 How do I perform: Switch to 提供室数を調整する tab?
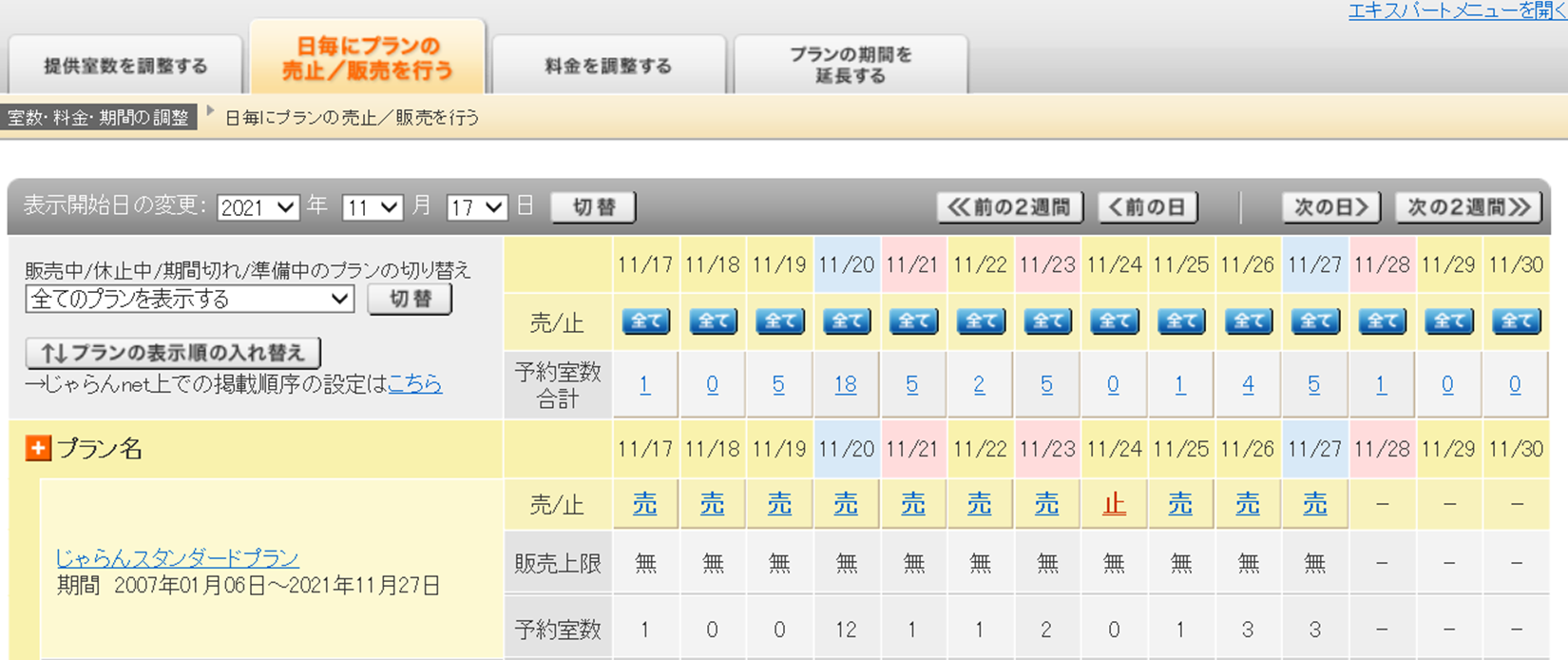(125, 66)
